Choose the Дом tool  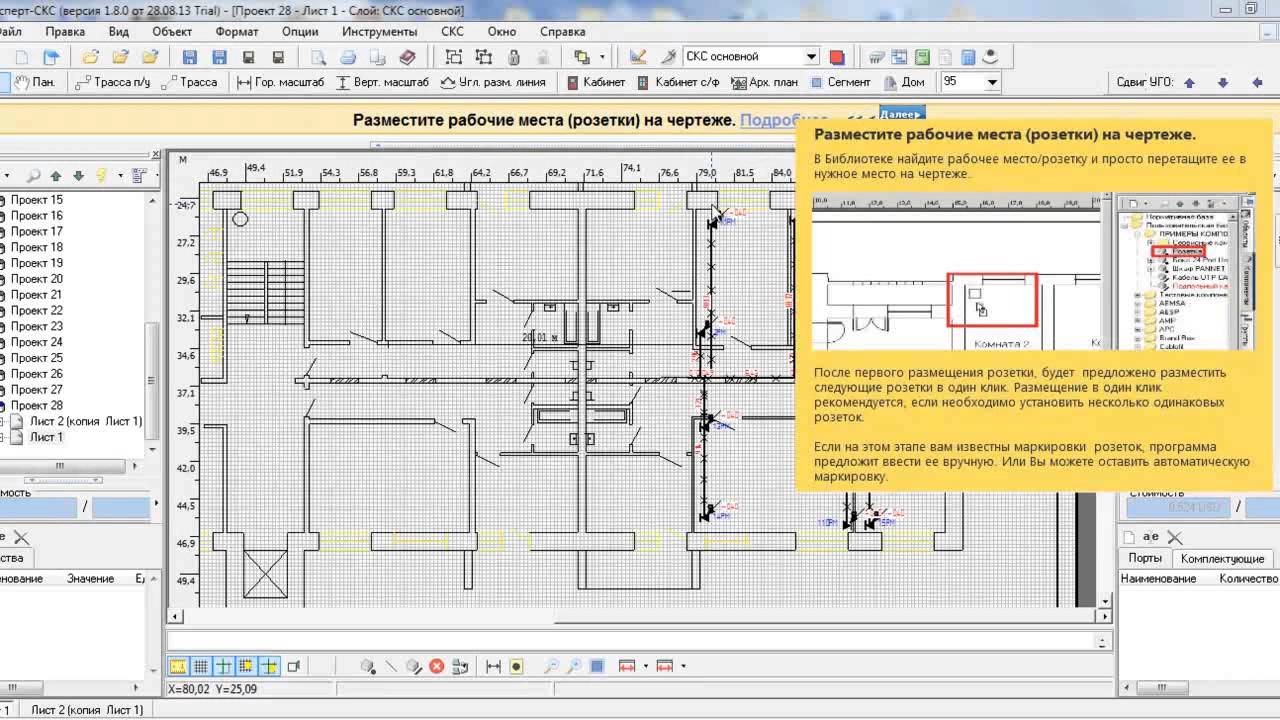pos(903,82)
